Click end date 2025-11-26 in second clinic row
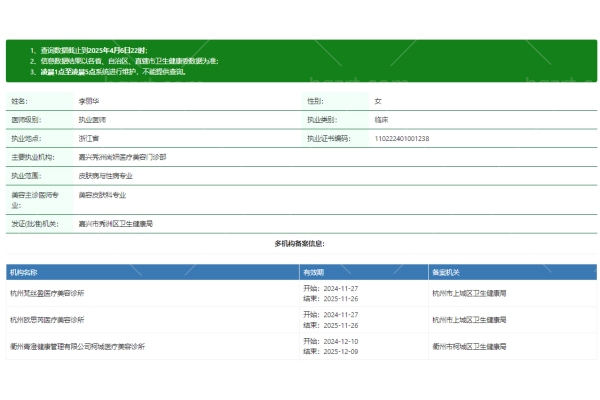Viewport: 600px width, 400px height. coord(341,325)
